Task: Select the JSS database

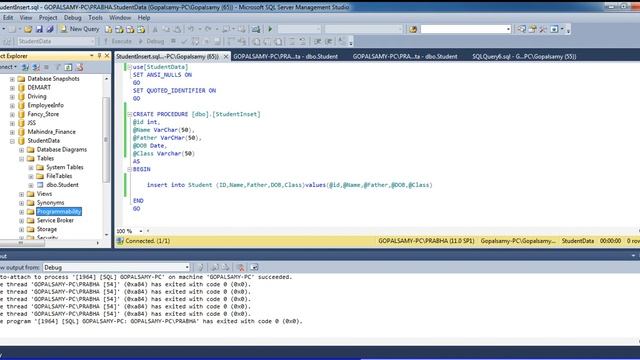Action: [x=31, y=123]
